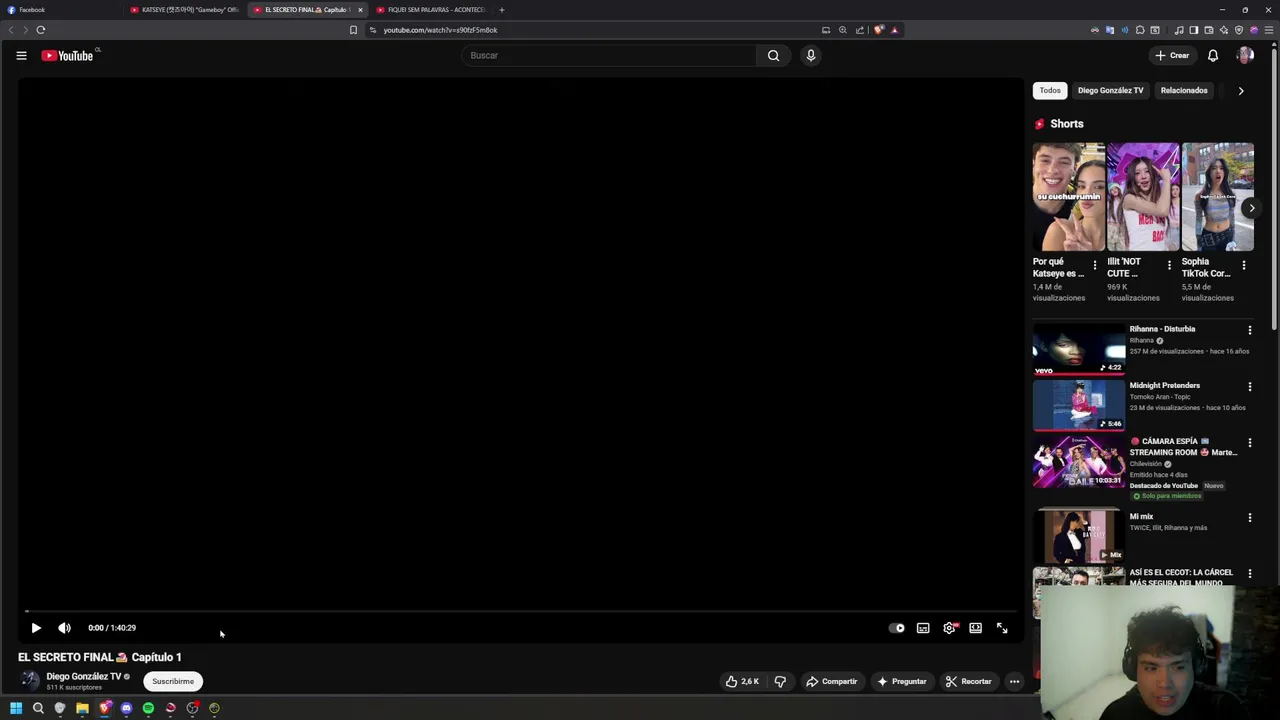Switch to the Facebook browser tab
Image resolution: width=1280 pixels, height=720 pixels.
pos(60,10)
